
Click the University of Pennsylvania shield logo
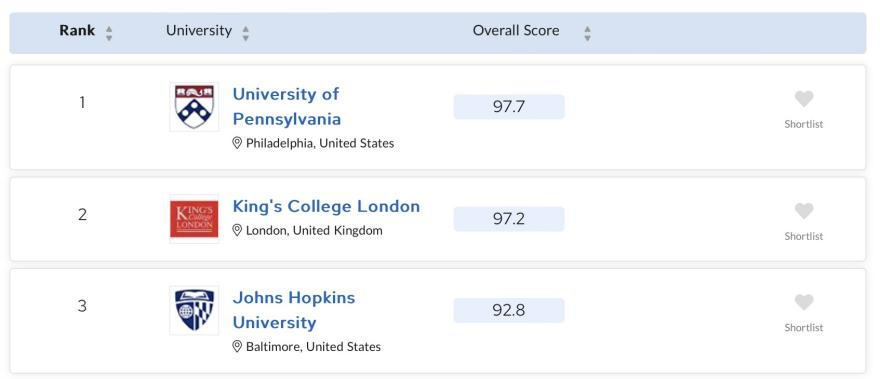click(194, 107)
